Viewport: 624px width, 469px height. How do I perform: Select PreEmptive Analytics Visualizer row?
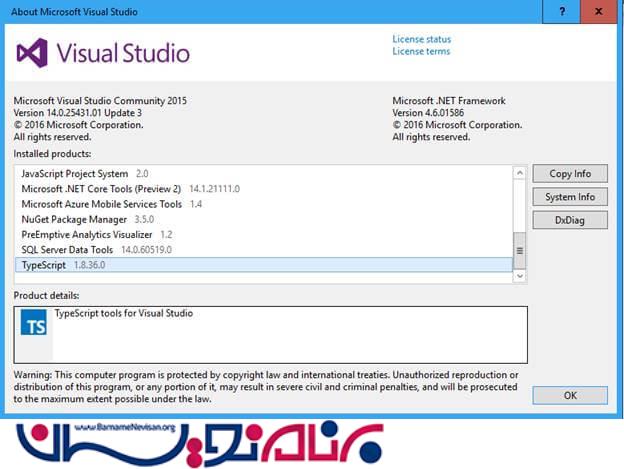pyautogui.click(x=264, y=235)
